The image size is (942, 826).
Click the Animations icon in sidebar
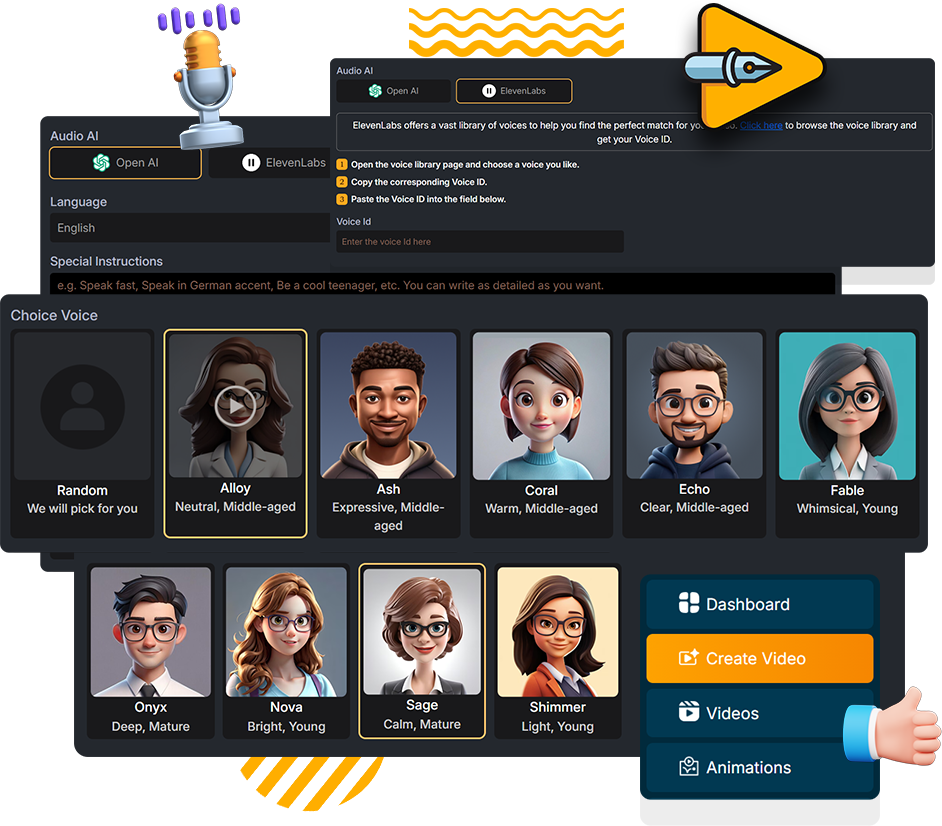pyautogui.click(x=689, y=767)
